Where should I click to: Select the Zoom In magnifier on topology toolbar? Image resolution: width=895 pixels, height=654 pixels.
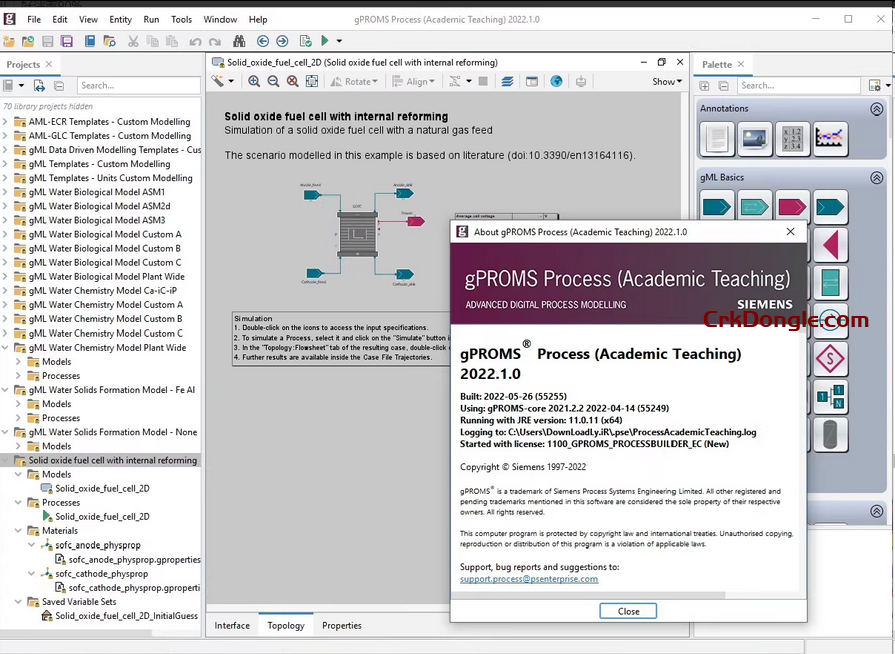point(255,82)
